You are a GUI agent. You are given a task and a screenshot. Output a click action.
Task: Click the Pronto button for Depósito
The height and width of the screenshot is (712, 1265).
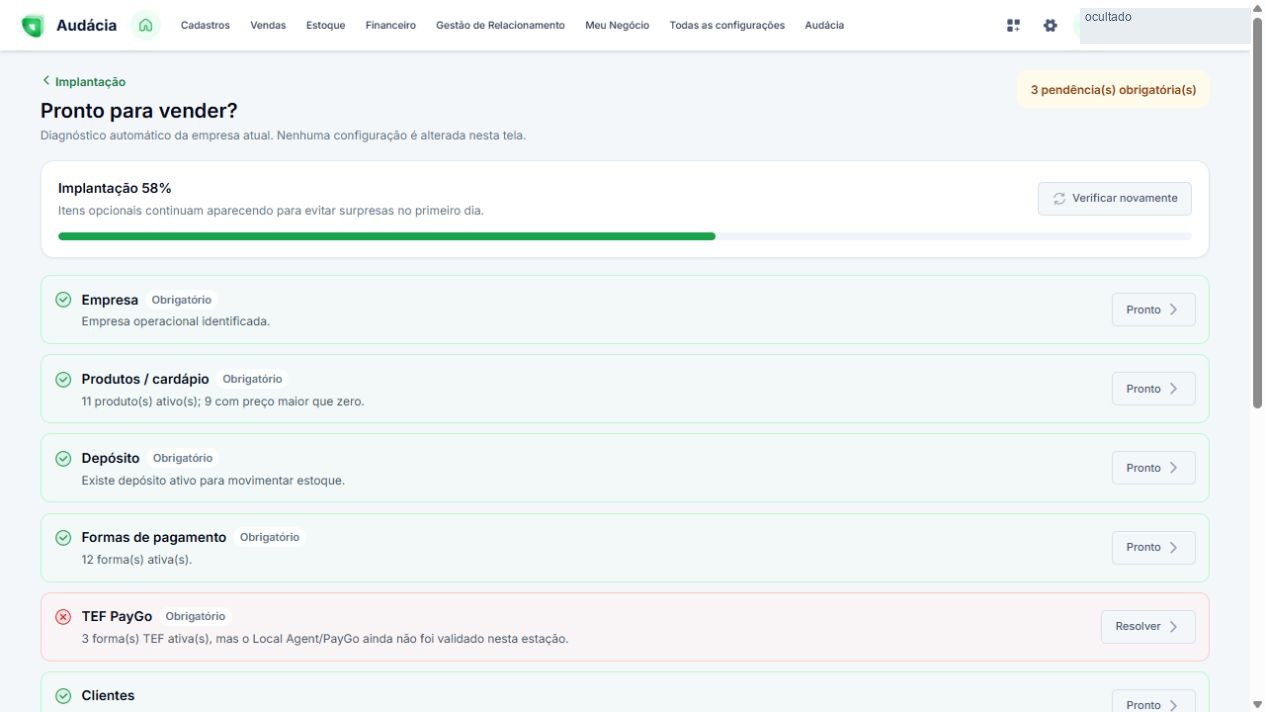(x=1153, y=468)
